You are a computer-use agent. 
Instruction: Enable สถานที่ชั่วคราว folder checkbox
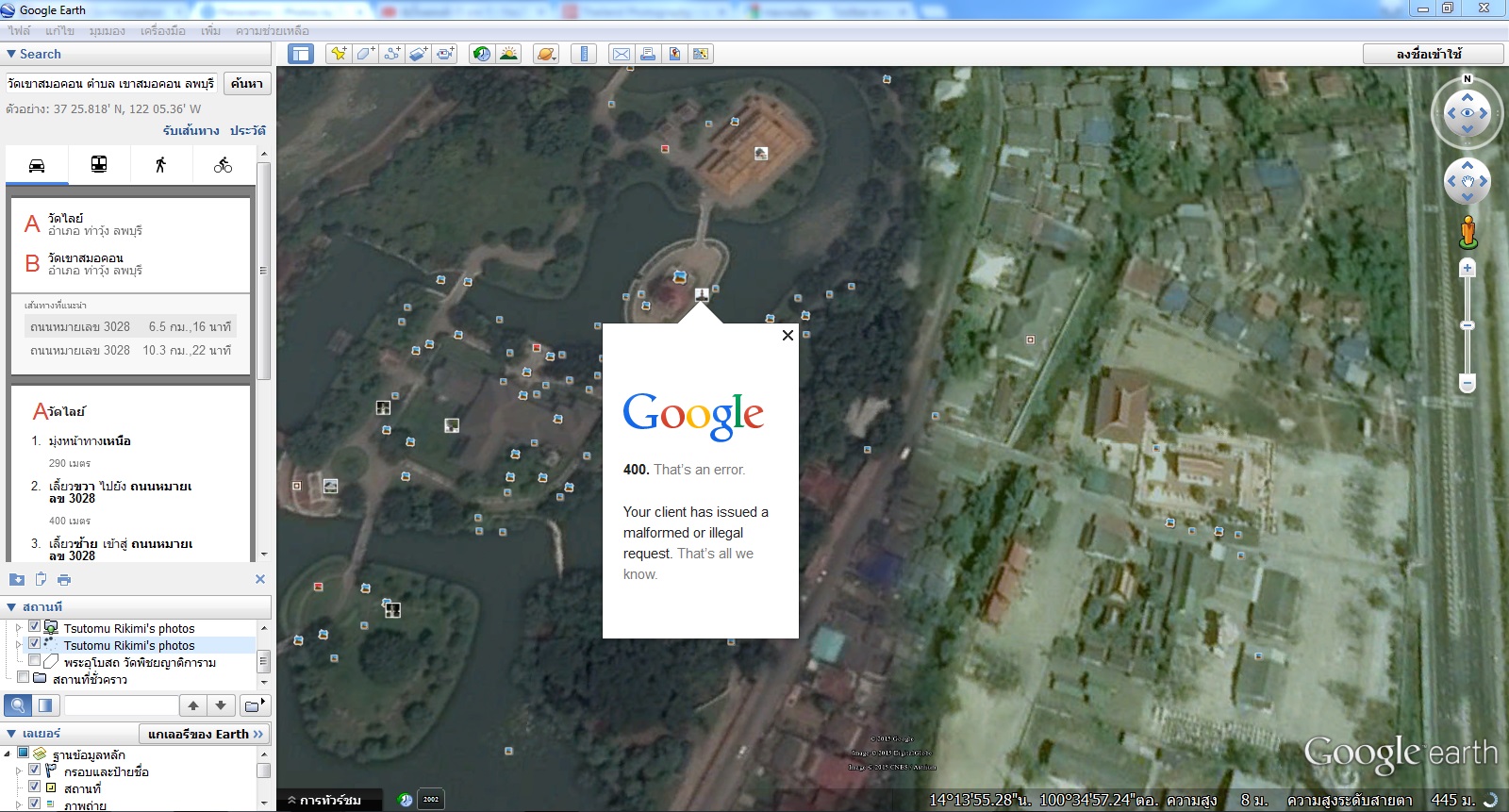click(23, 677)
